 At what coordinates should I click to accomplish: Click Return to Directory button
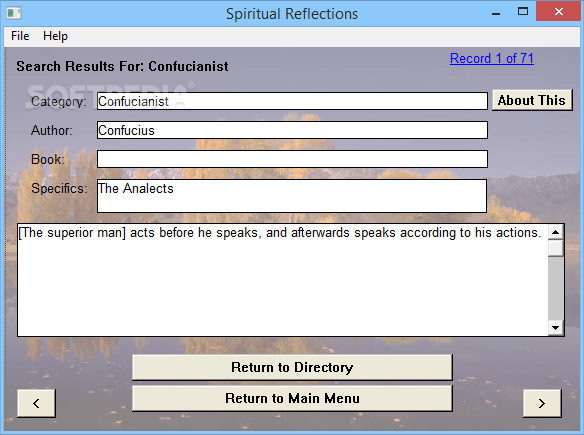click(292, 367)
